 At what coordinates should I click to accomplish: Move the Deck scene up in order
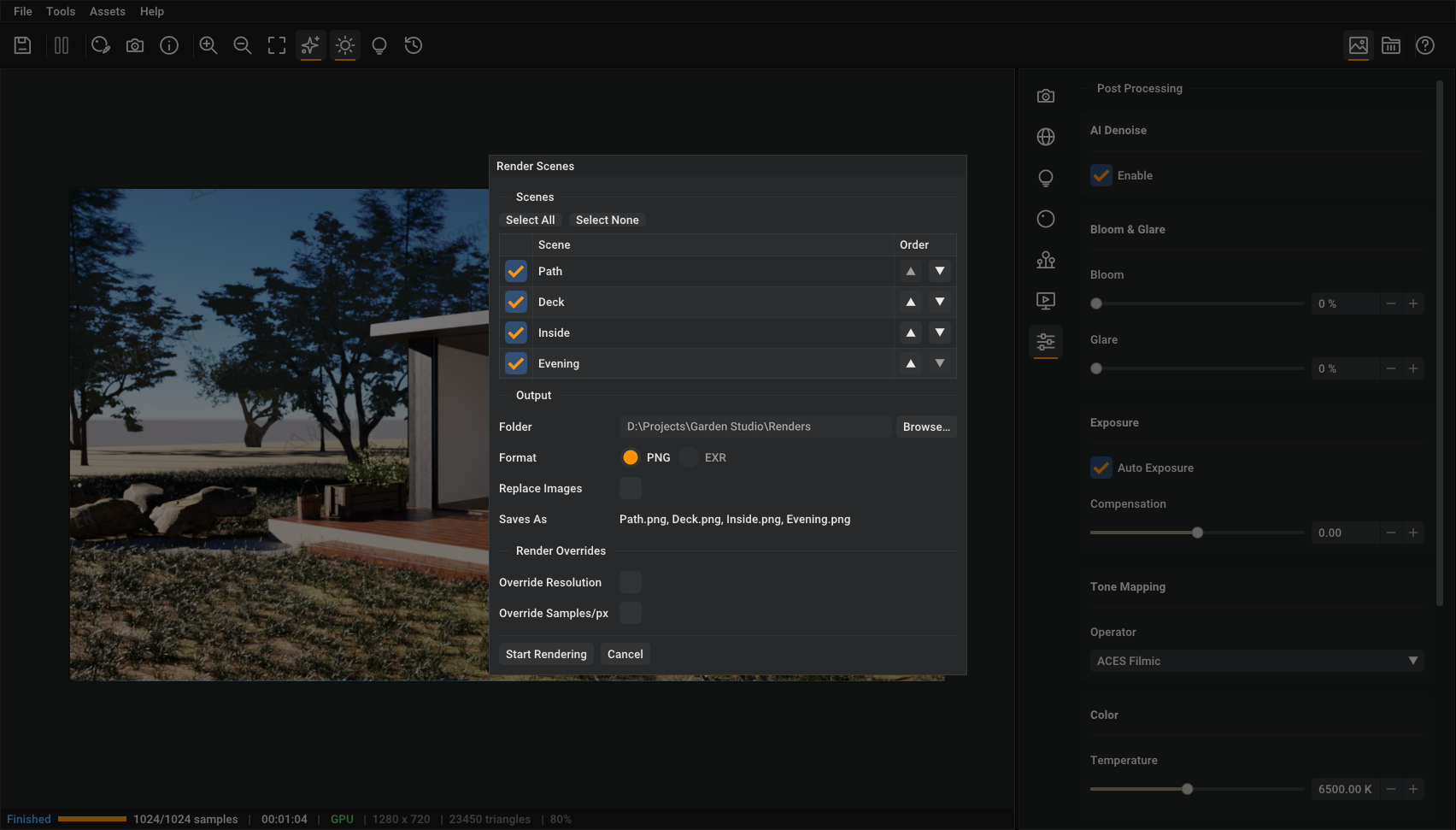click(x=911, y=302)
